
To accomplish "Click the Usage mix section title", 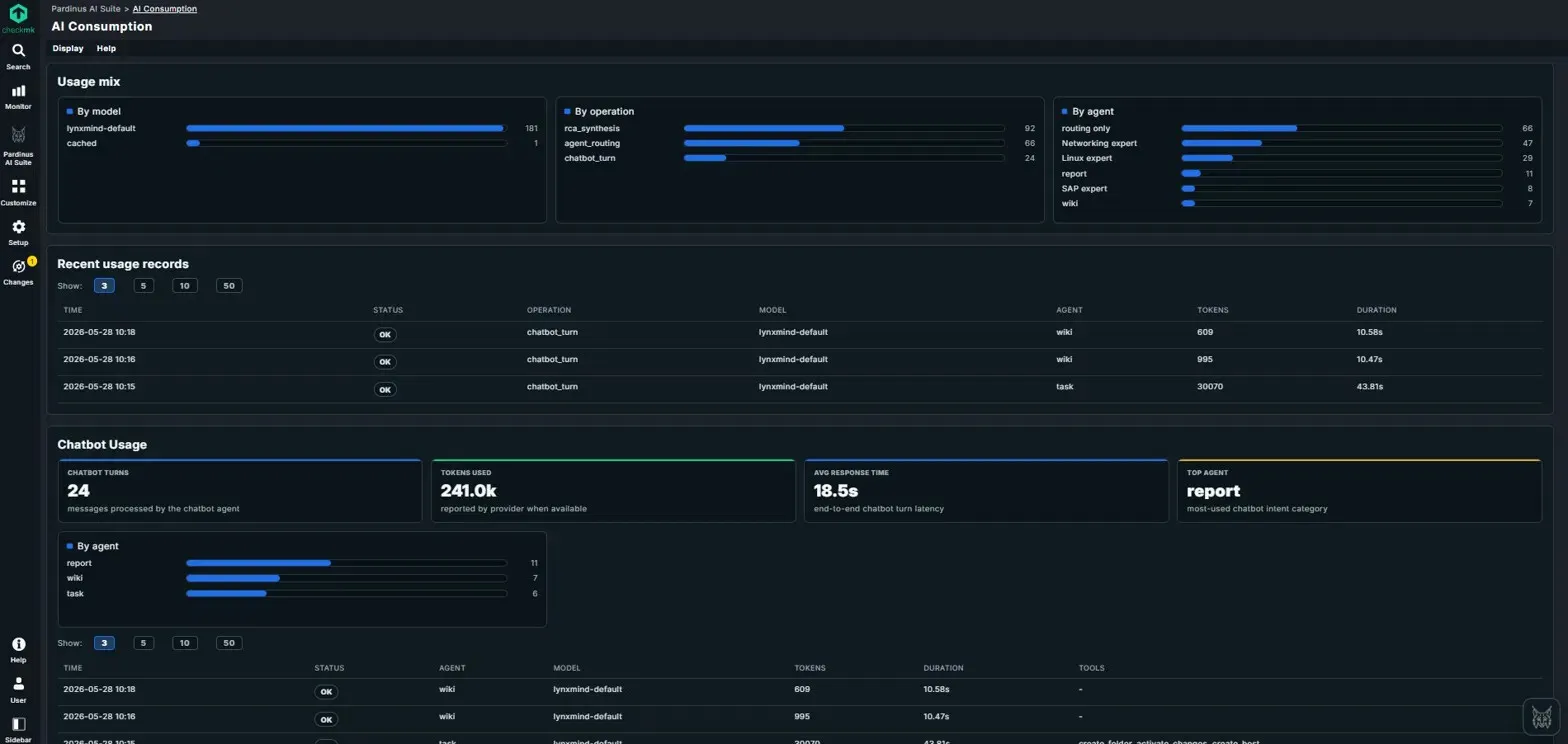I will point(89,81).
